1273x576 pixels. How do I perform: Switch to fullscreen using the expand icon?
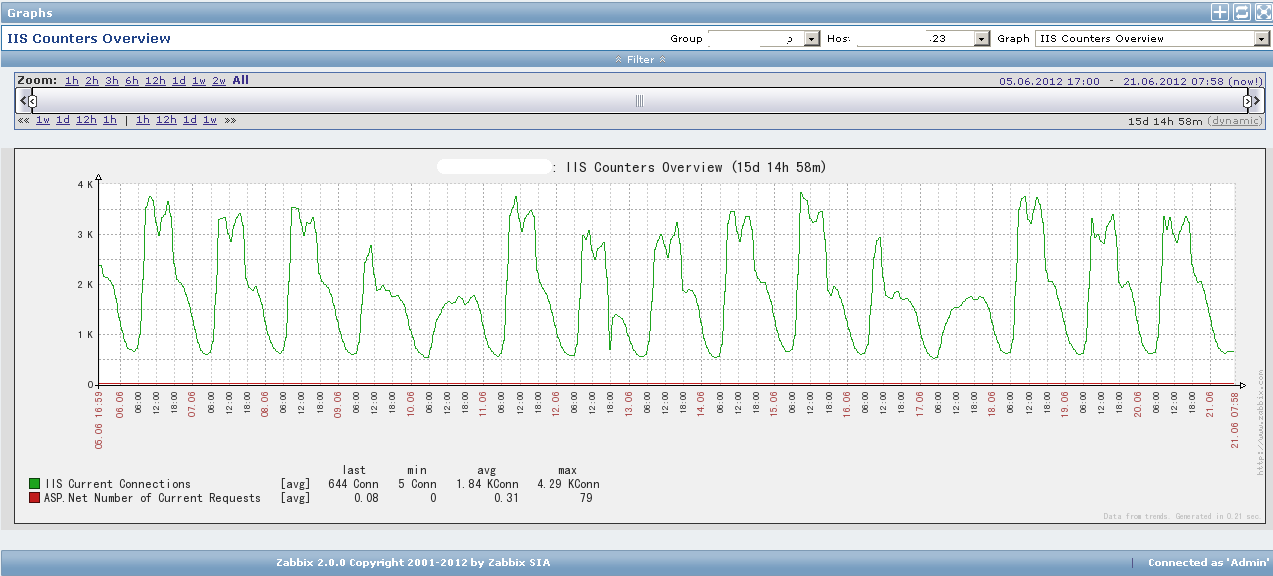pyautogui.click(x=1262, y=12)
